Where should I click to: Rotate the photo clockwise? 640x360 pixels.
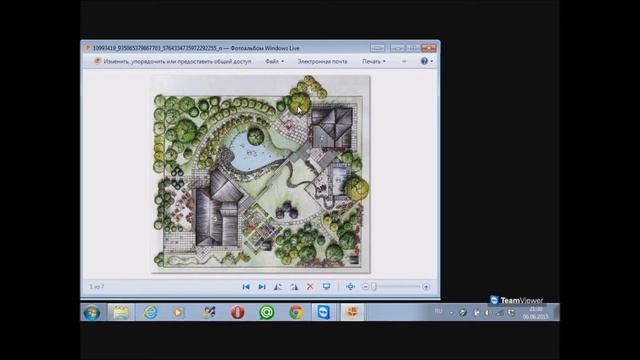click(x=294, y=287)
